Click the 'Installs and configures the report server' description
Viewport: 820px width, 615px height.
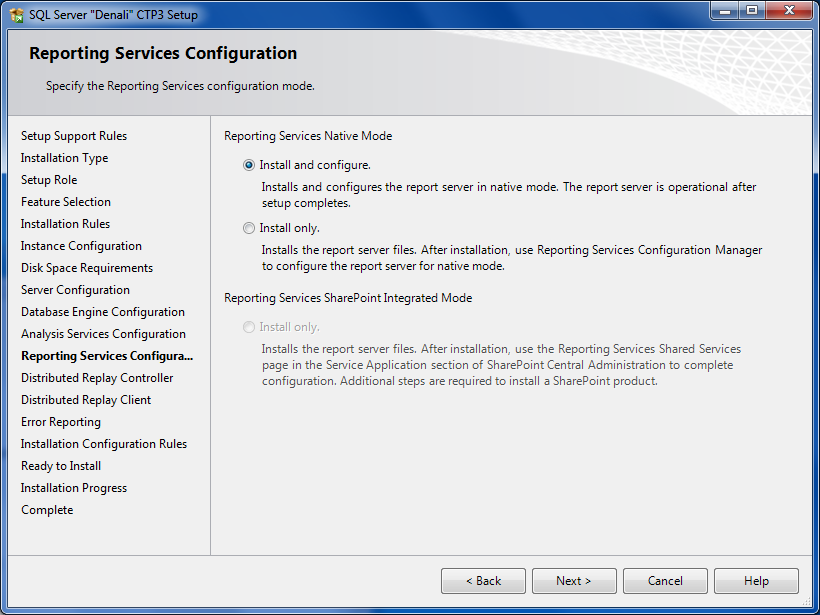509,195
